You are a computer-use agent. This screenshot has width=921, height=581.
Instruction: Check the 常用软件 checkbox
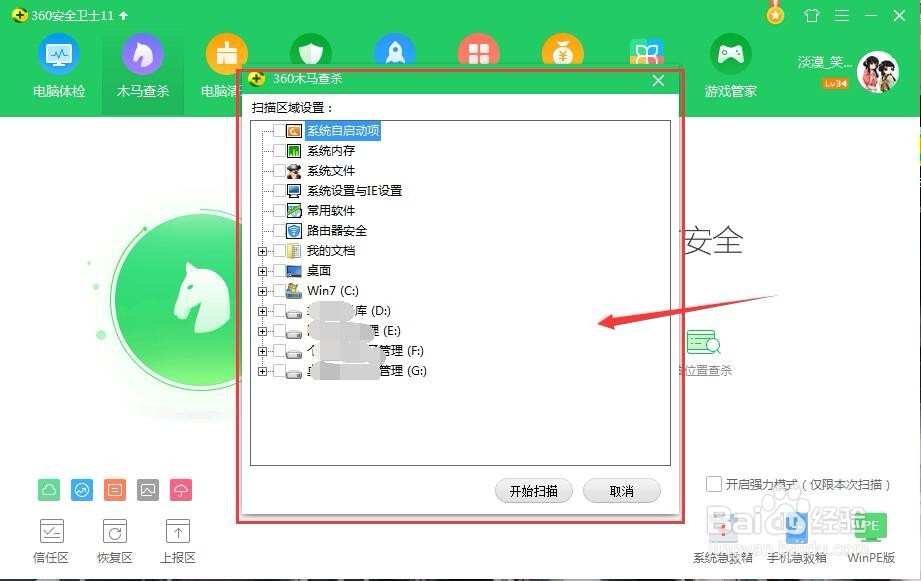pos(279,210)
